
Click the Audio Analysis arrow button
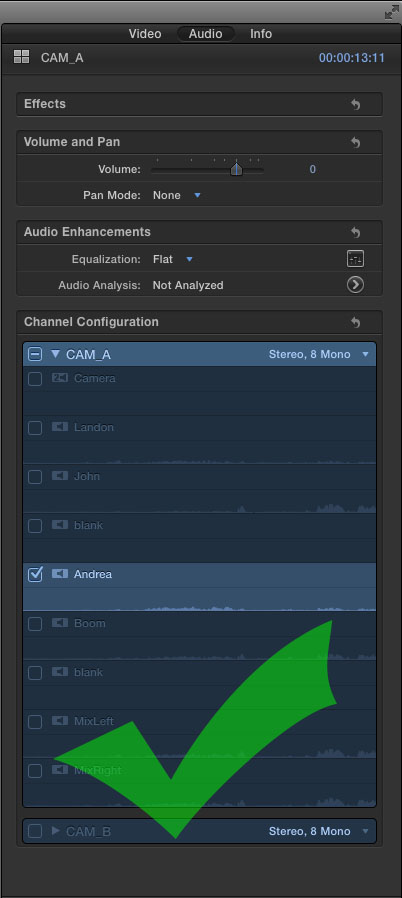tap(356, 285)
